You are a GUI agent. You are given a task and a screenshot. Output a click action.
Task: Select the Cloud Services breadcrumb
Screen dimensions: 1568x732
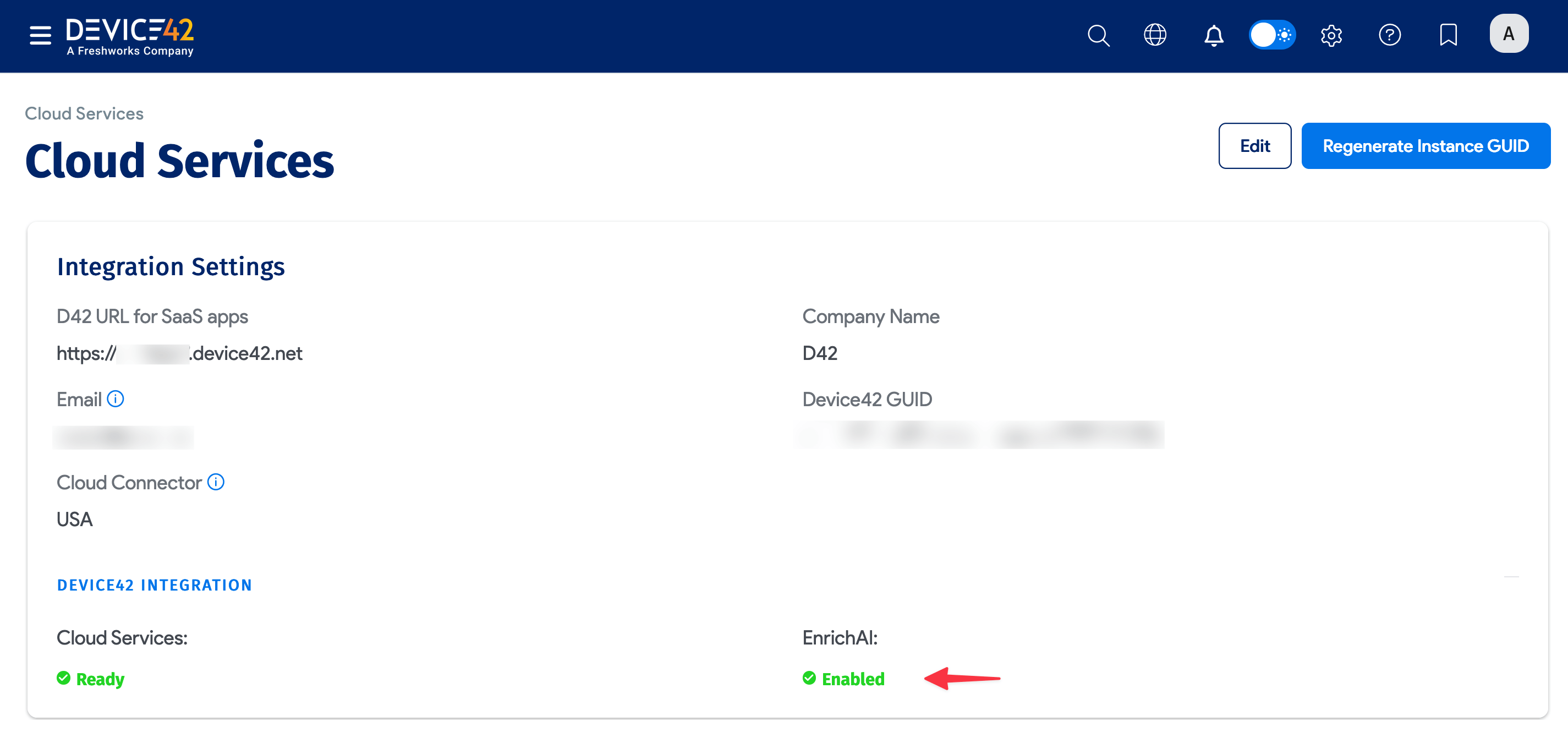(x=84, y=113)
